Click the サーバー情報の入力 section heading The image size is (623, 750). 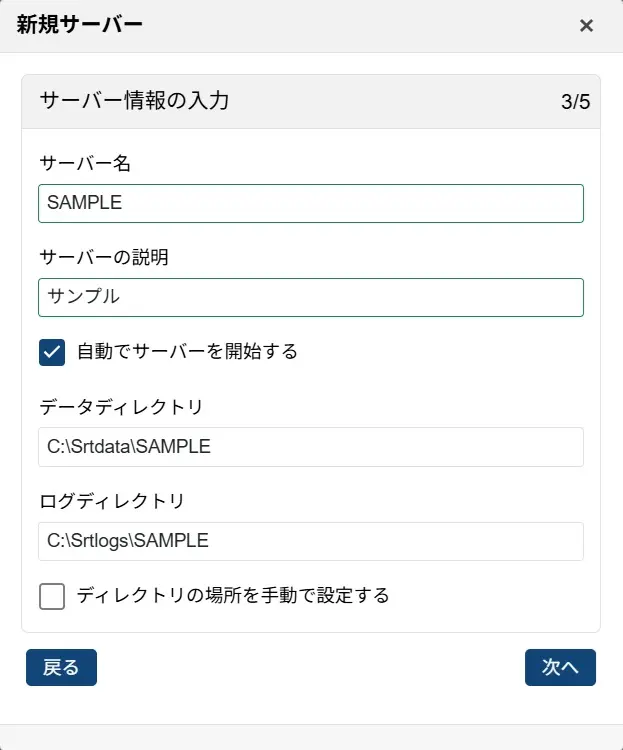pyautogui.click(x=135, y=101)
